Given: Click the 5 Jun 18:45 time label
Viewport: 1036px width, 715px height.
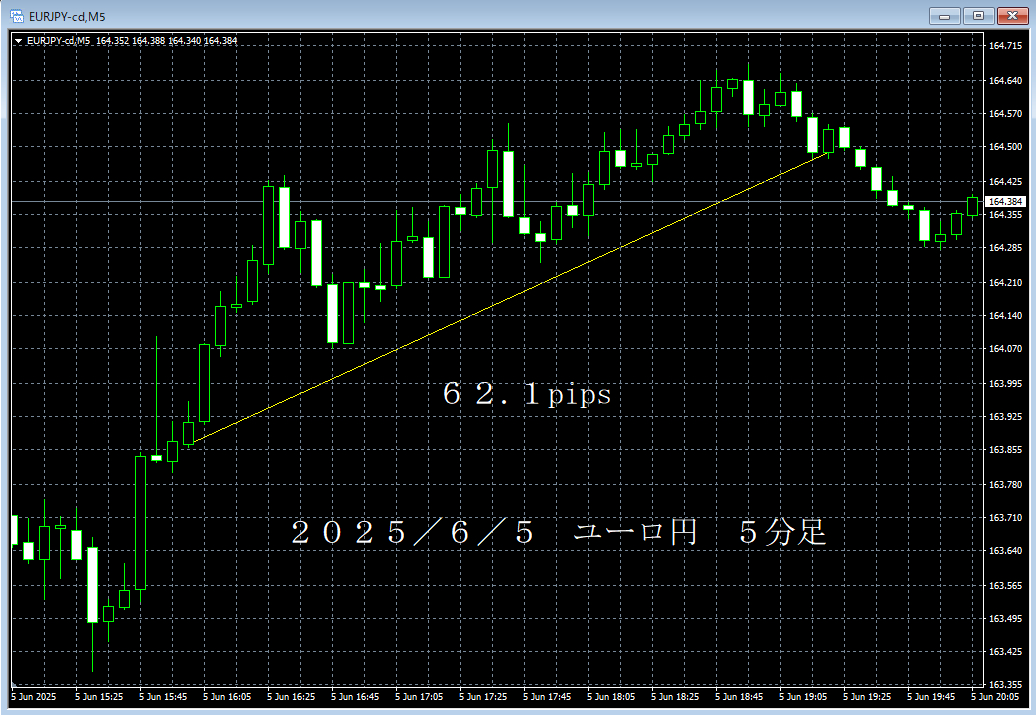Looking at the screenshot, I should (739, 697).
